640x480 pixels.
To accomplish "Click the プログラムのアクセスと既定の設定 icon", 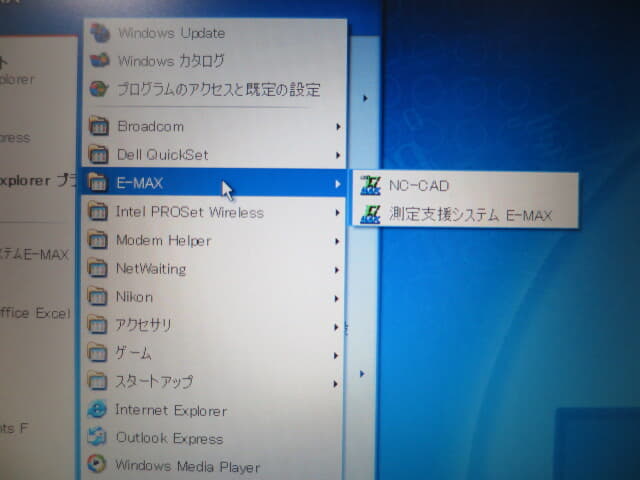I will [99, 89].
